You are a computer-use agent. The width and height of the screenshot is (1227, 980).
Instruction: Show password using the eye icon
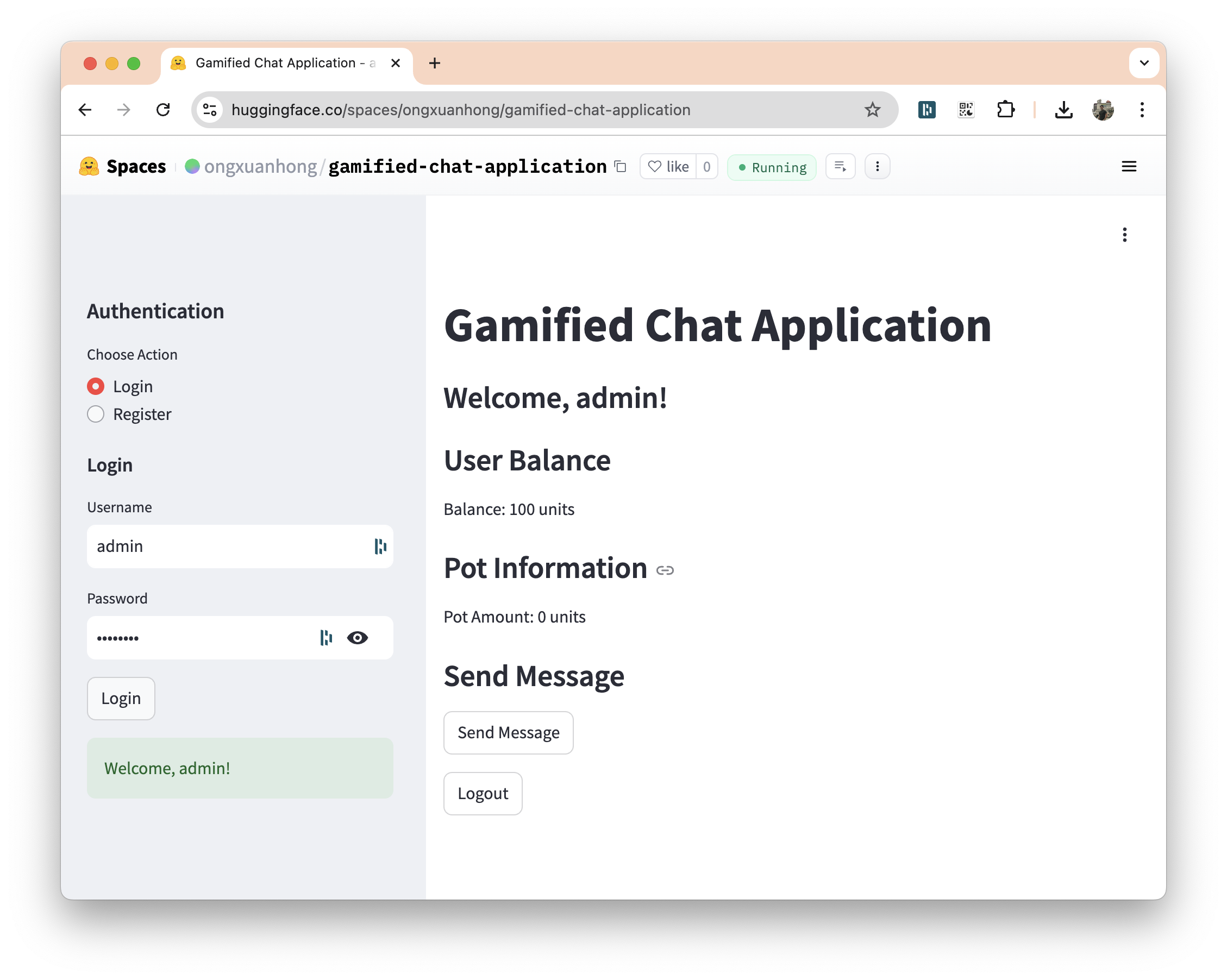pos(358,638)
